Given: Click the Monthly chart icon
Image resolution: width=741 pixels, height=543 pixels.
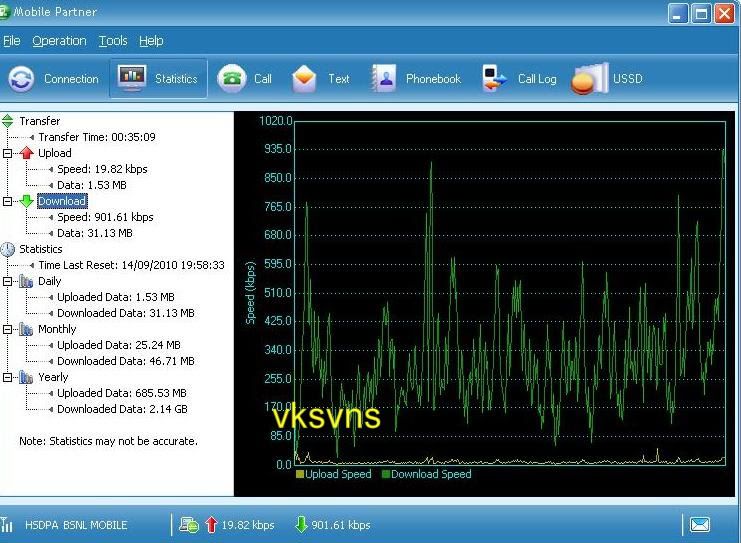Looking at the screenshot, I should (x=26, y=329).
